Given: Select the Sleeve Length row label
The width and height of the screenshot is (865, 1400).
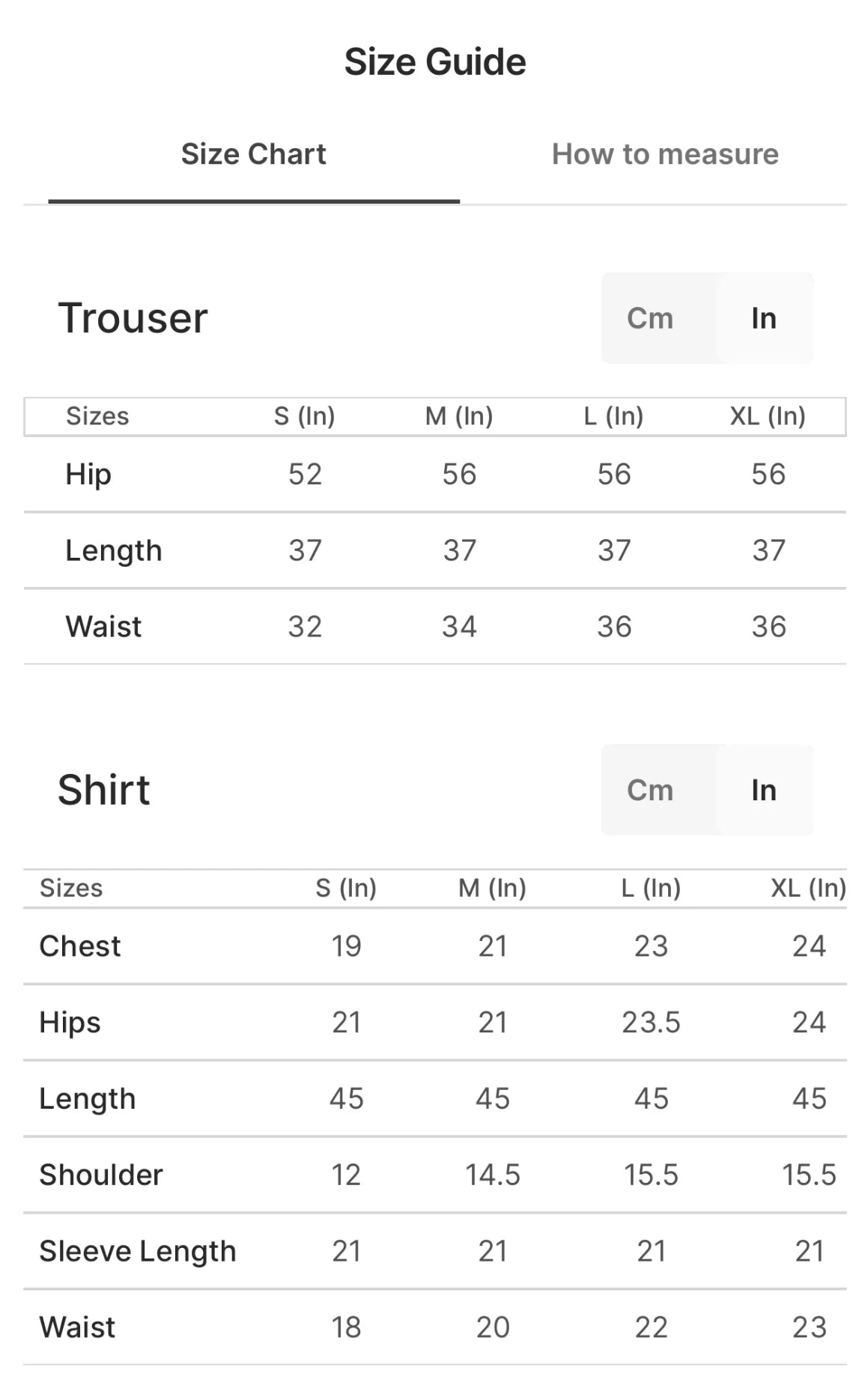Looking at the screenshot, I should pyautogui.click(x=138, y=1251).
